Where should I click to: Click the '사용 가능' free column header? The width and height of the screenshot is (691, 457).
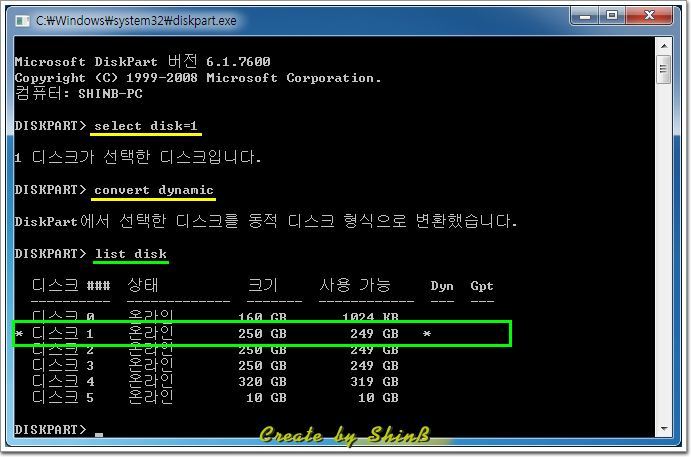pos(355,285)
